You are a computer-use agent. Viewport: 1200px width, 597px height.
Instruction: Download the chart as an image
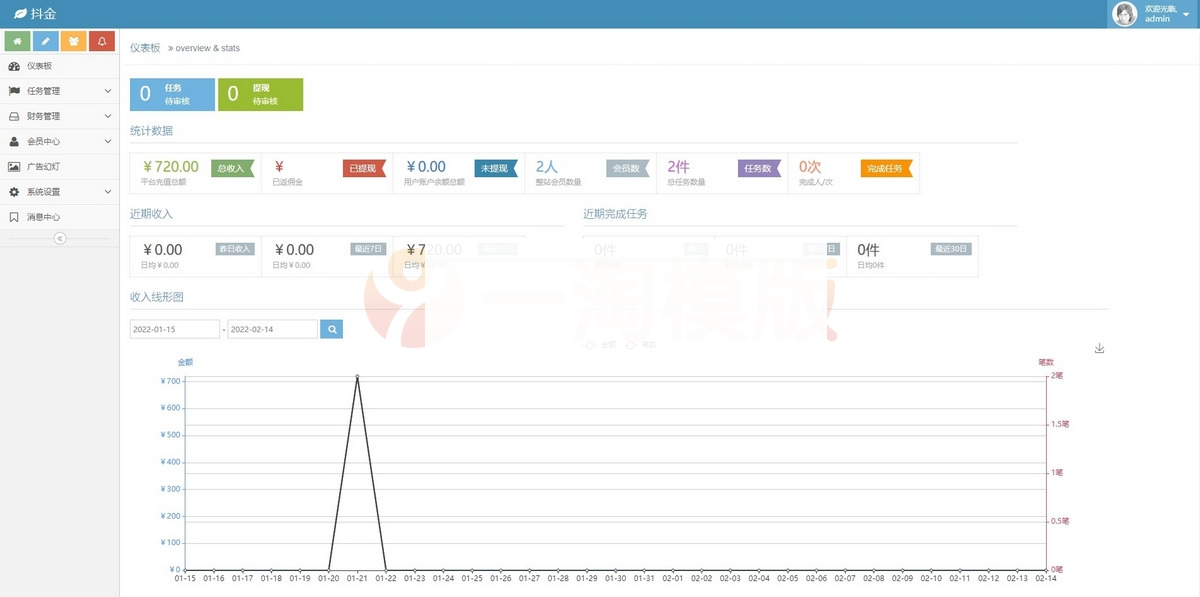pyautogui.click(x=1099, y=348)
